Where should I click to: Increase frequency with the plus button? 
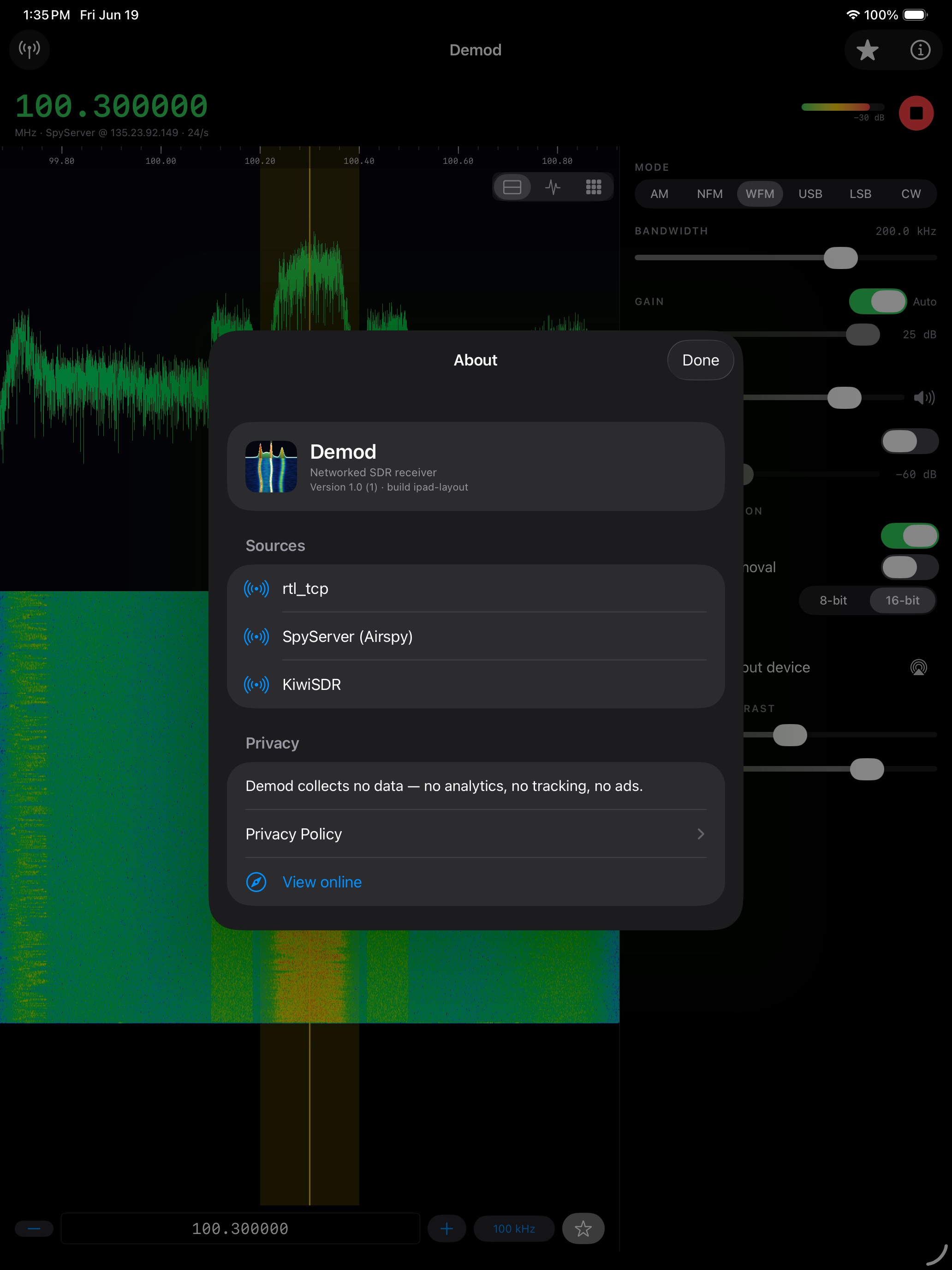pyautogui.click(x=446, y=1228)
